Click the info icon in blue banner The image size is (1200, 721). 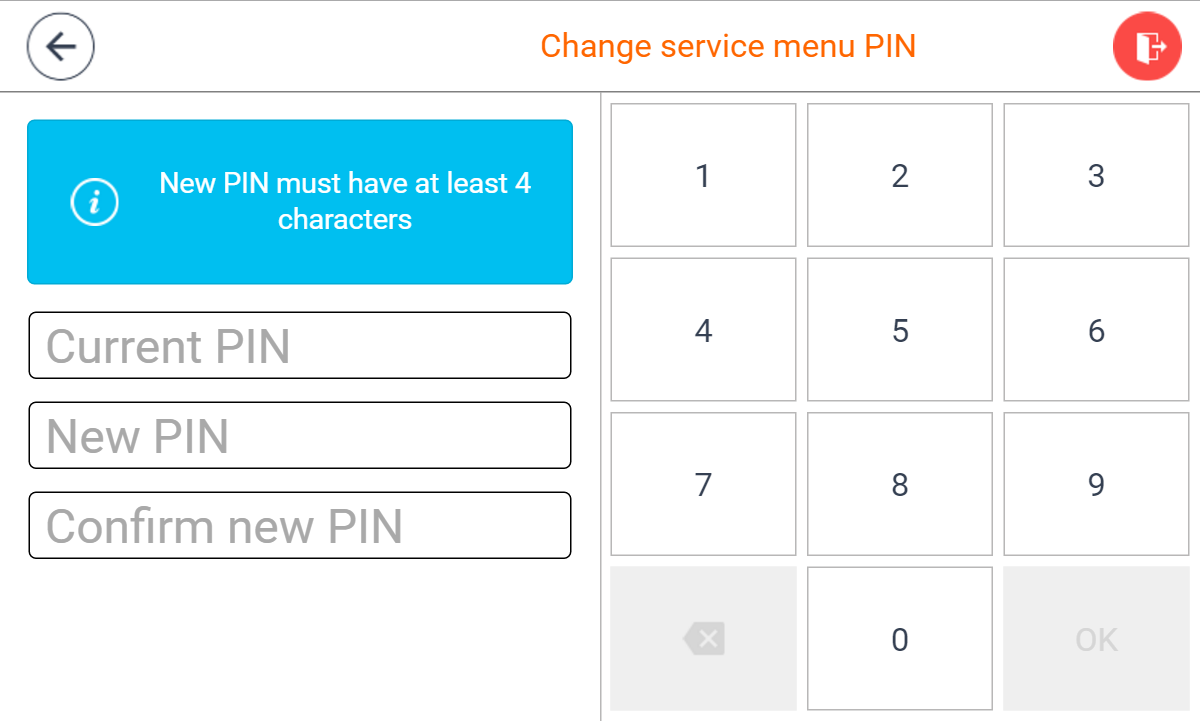point(95,202)
